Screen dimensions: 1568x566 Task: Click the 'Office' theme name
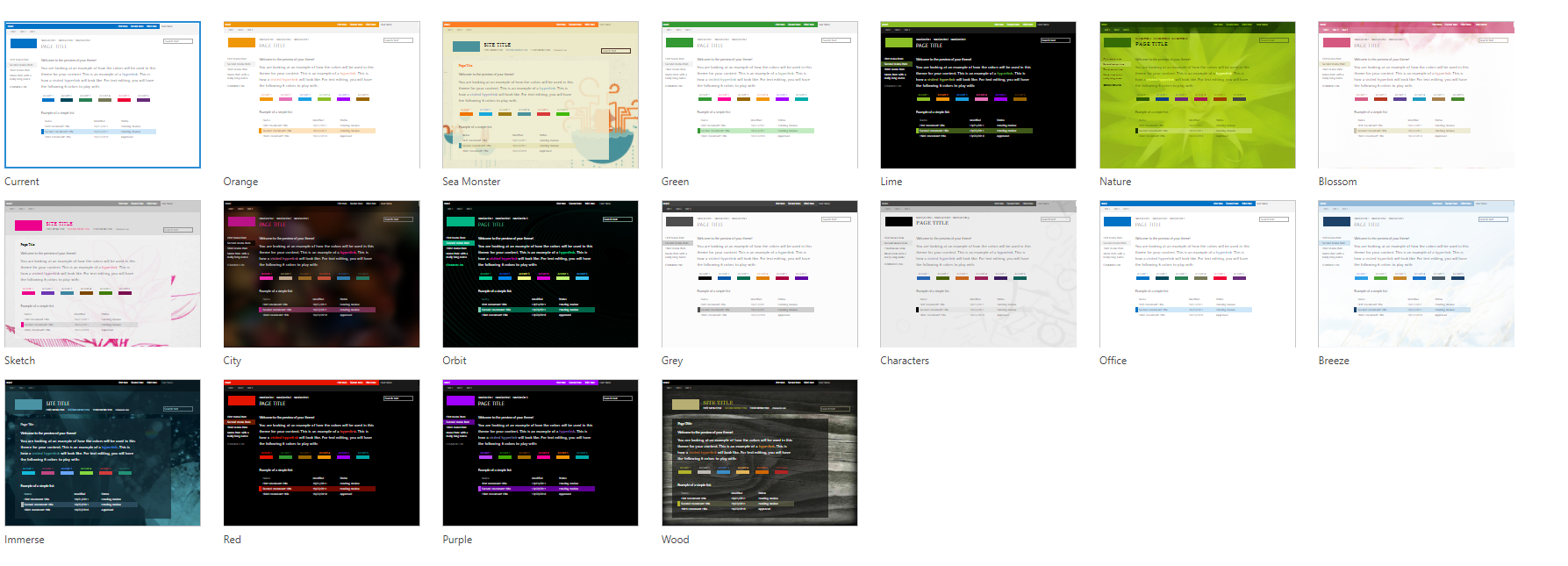[1113, 361]
